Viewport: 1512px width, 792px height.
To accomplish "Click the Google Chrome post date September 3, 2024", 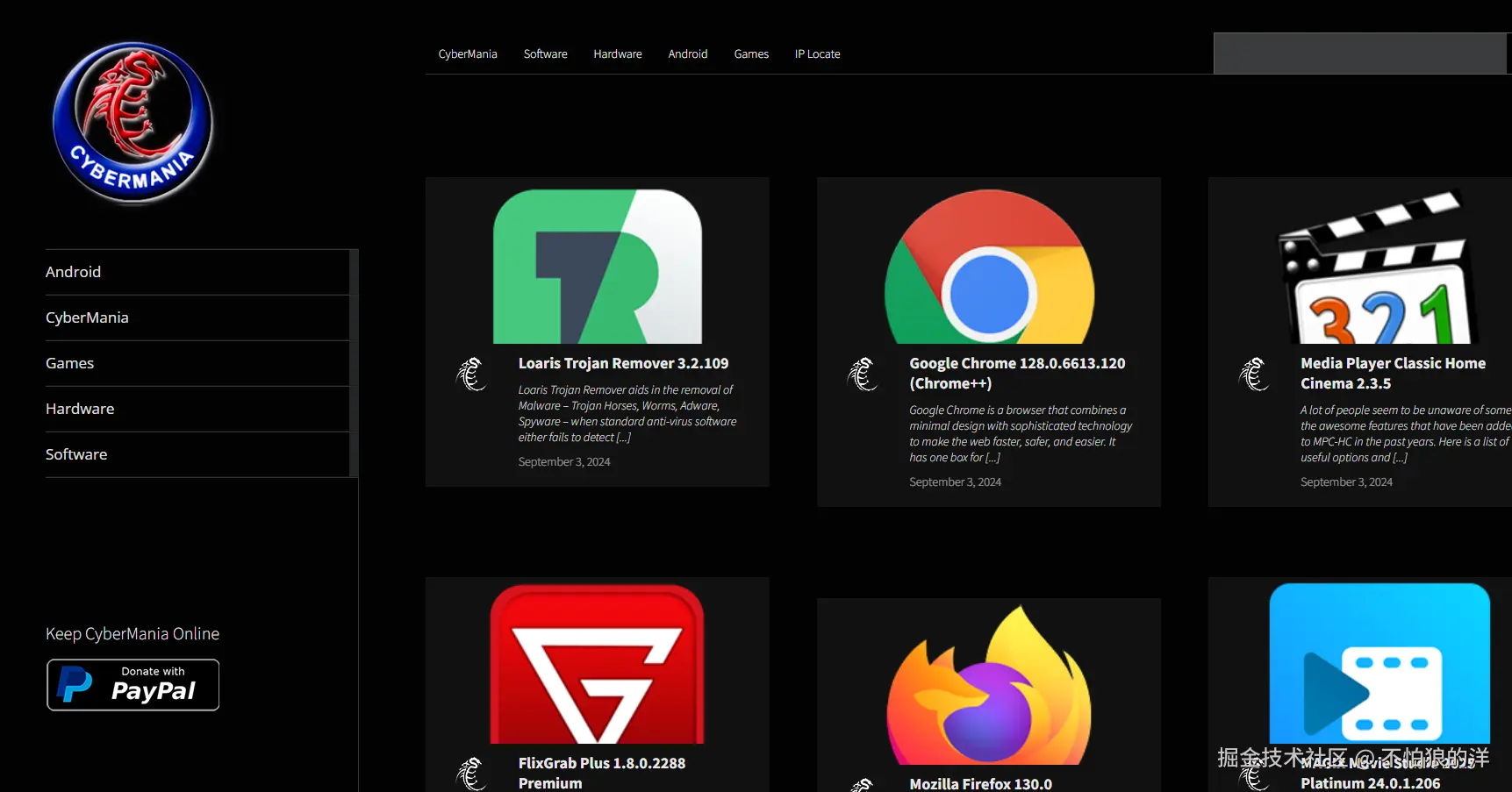I will pyautogui.click(x=955, y=482).
